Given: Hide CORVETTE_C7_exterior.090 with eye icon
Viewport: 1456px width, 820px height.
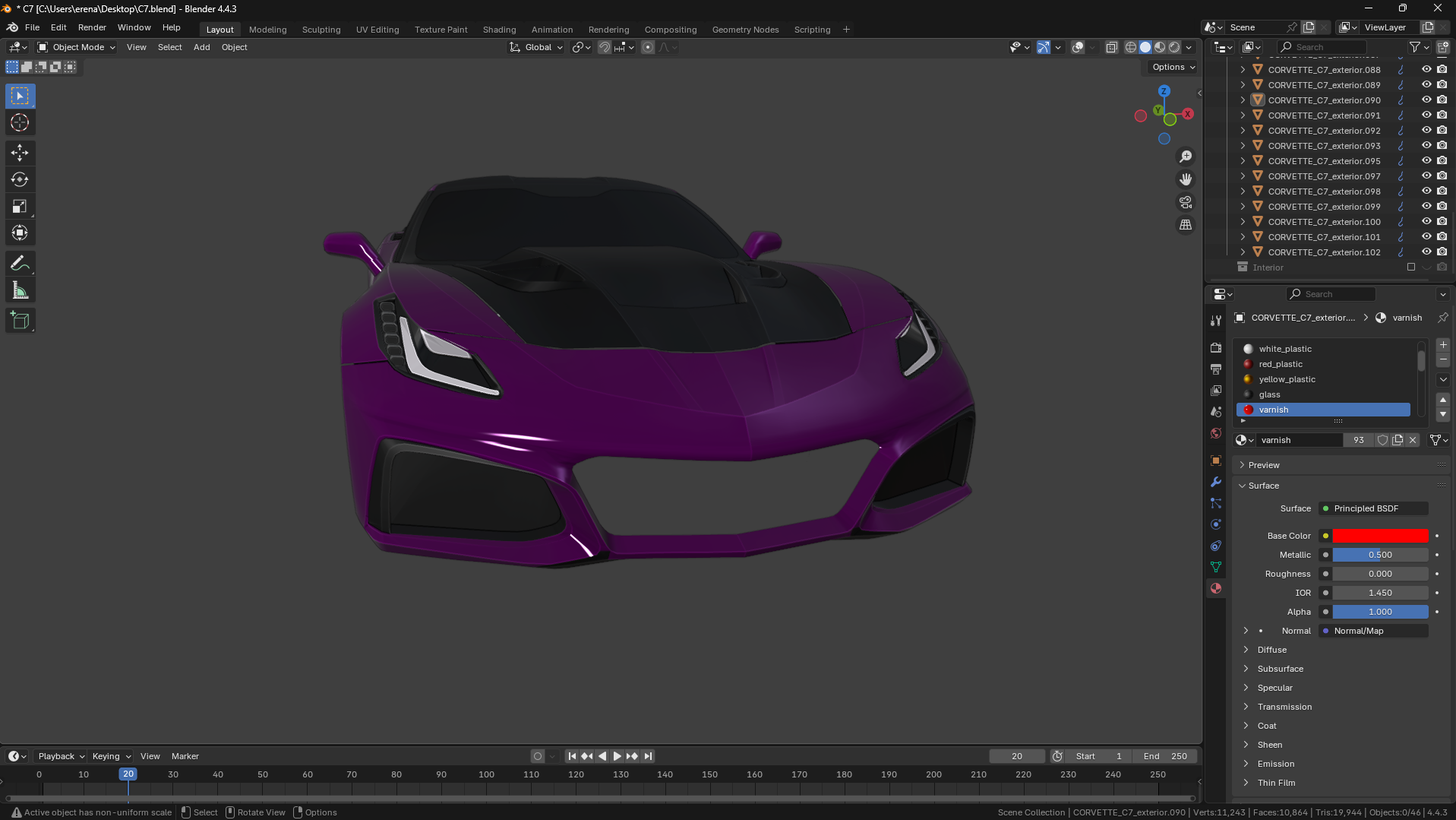Looking at the screenshot, I should pyautogui.click(x=1426, y=100).
